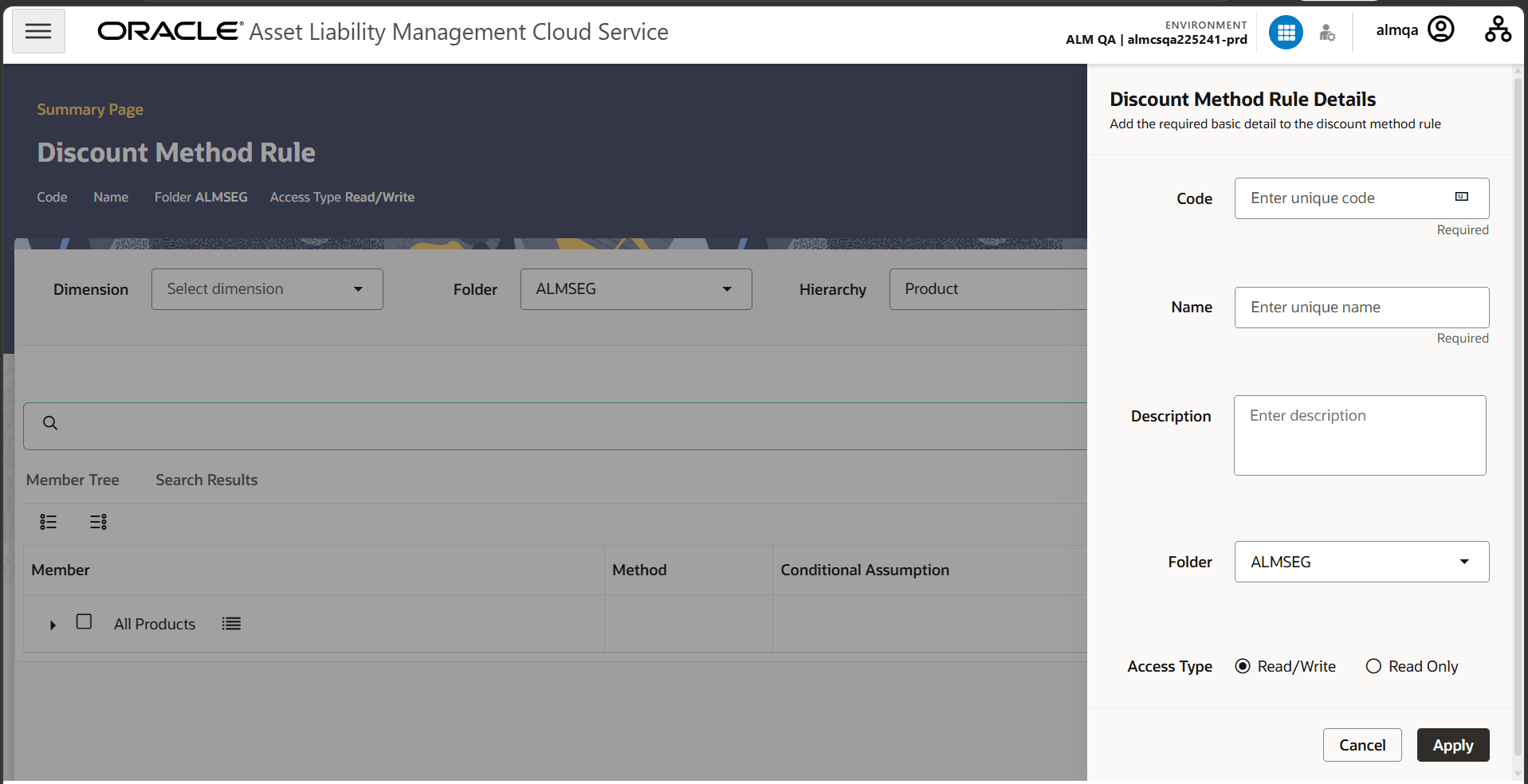Click the ALM QA environment label
This screenshot has height=784, width=1528.
point(1157,40)
